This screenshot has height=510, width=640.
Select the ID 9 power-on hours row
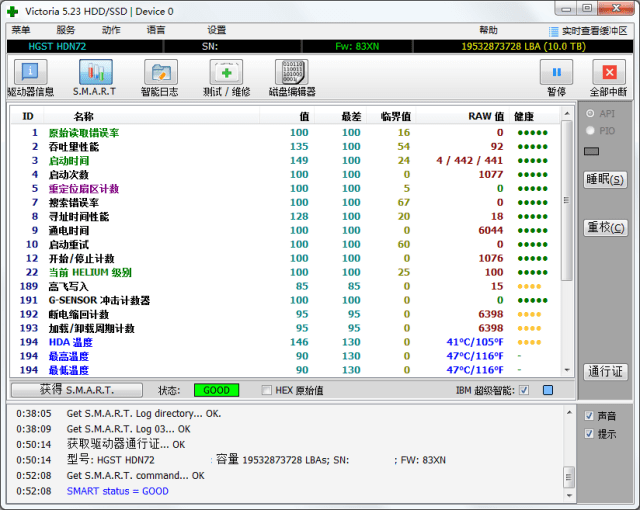(x=285, y=231)
